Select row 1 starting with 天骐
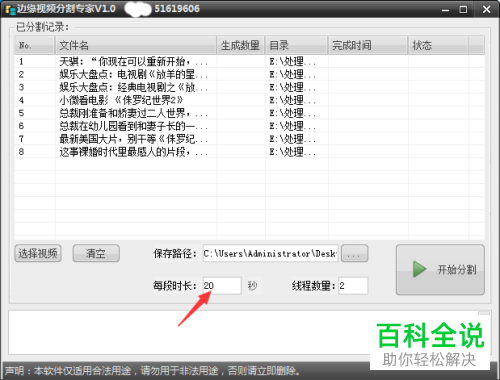The width and height of the screenshot is (500, 380). (249, 61)
